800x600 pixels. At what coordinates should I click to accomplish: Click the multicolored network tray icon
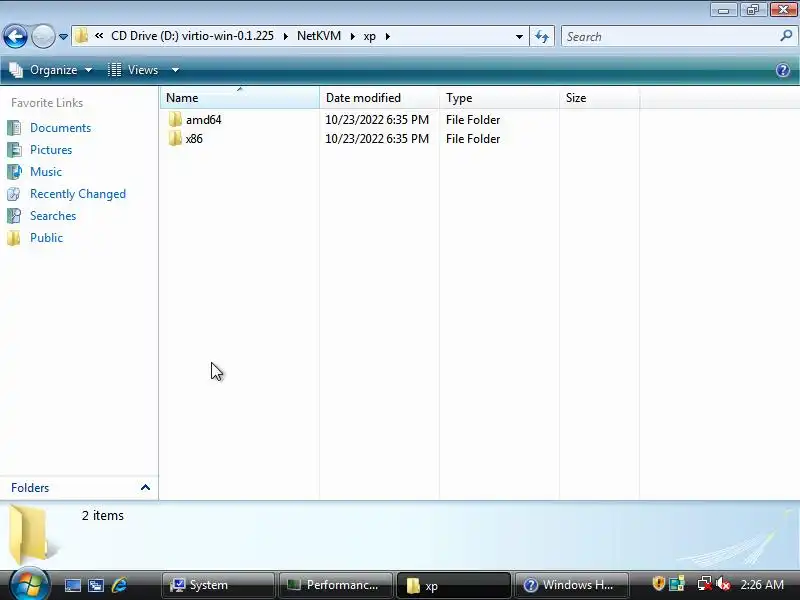[x=677, y=584]
